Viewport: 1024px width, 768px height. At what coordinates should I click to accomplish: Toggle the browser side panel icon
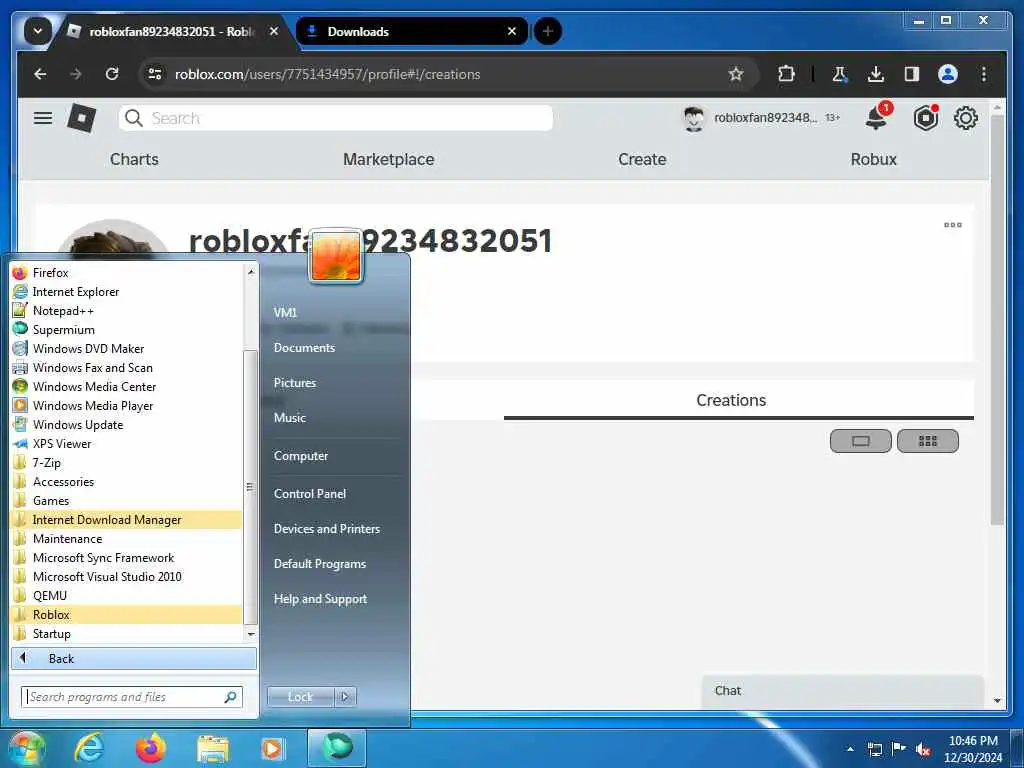912,74
